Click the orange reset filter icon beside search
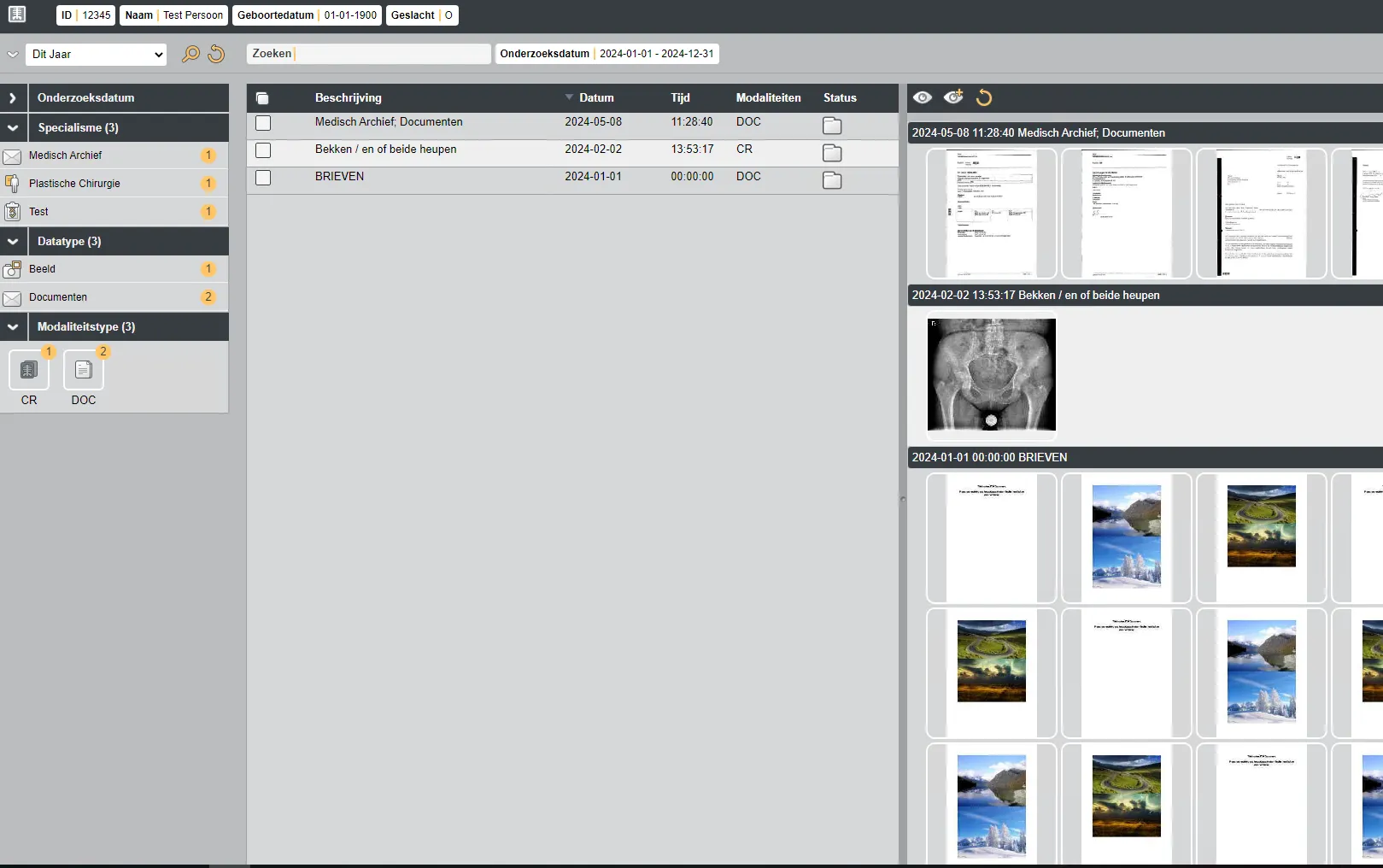This screenshot has height=868, width=1383. coord(216,54)
